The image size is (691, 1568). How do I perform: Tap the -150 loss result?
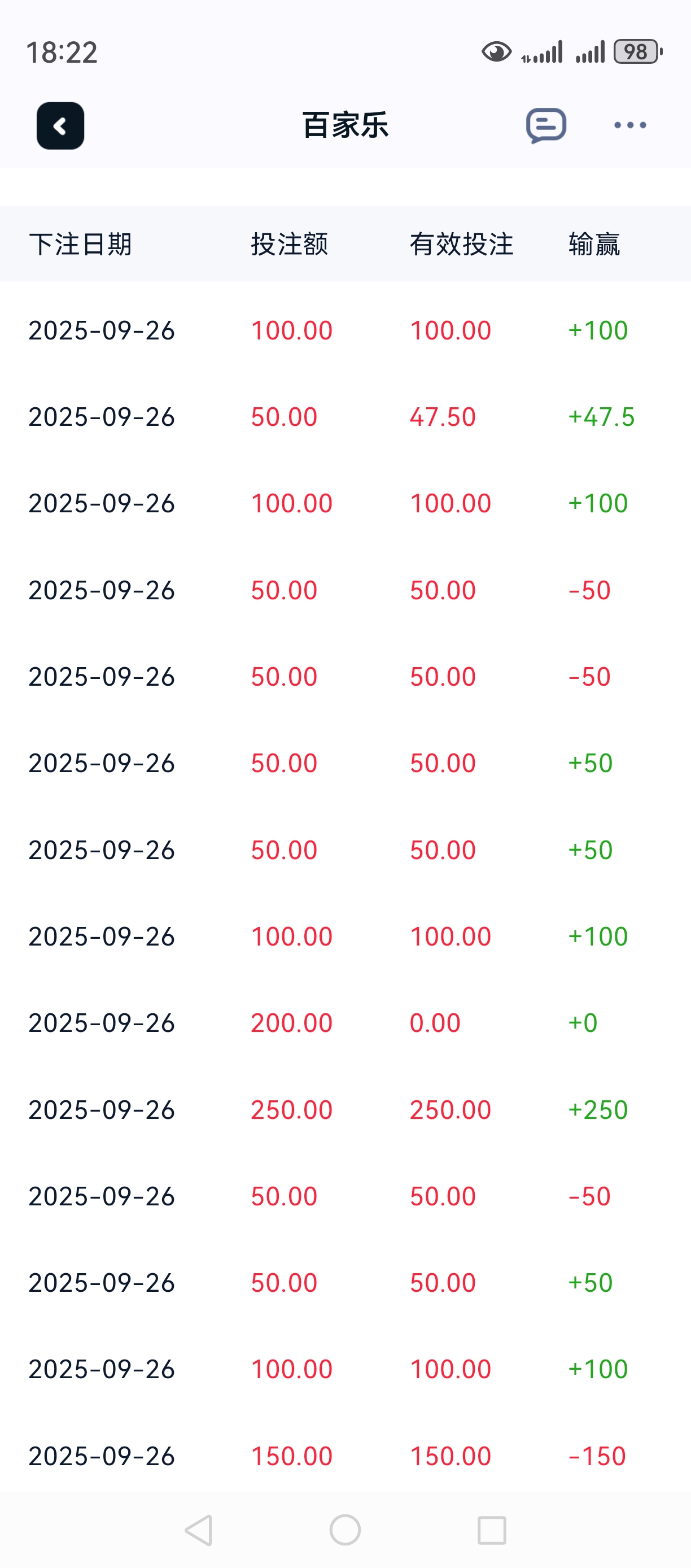point(597,1456)
